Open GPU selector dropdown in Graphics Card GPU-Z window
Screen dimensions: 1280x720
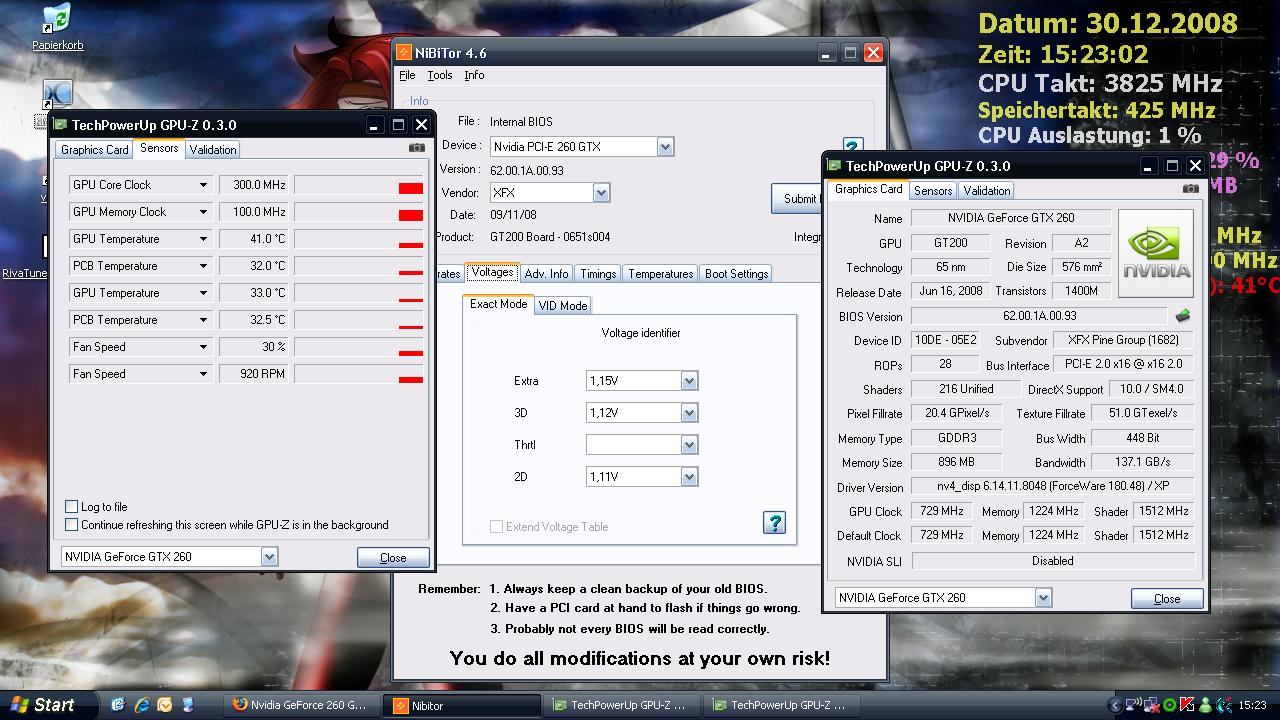[1043, 598]
